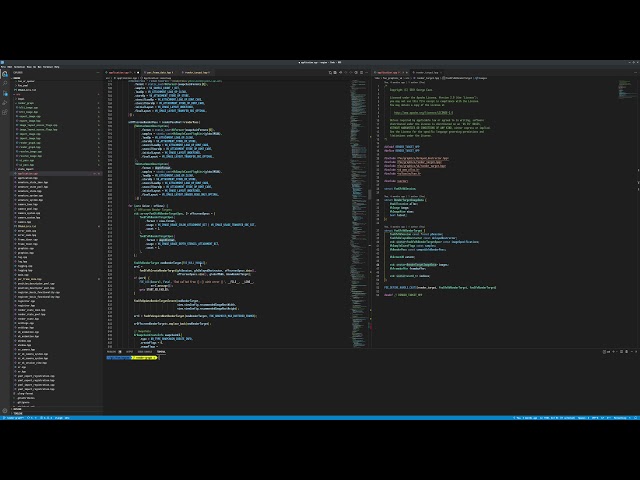Close application.cpp tab in right editor
640x480 pixels.
(x=407, y=73)
